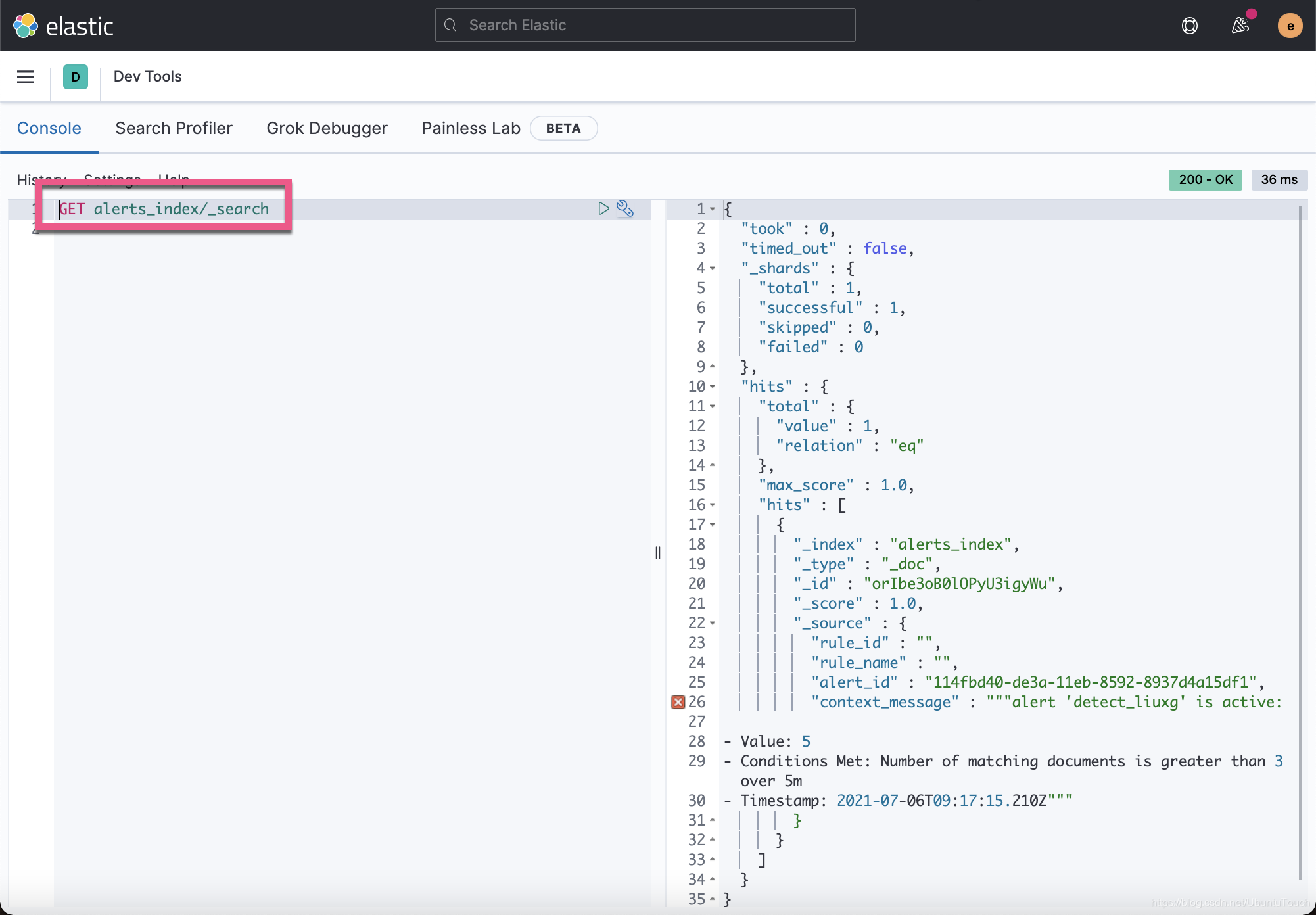Switch to the Search Profiler tab
The image size is (1316, 915).
coord(174,128)
